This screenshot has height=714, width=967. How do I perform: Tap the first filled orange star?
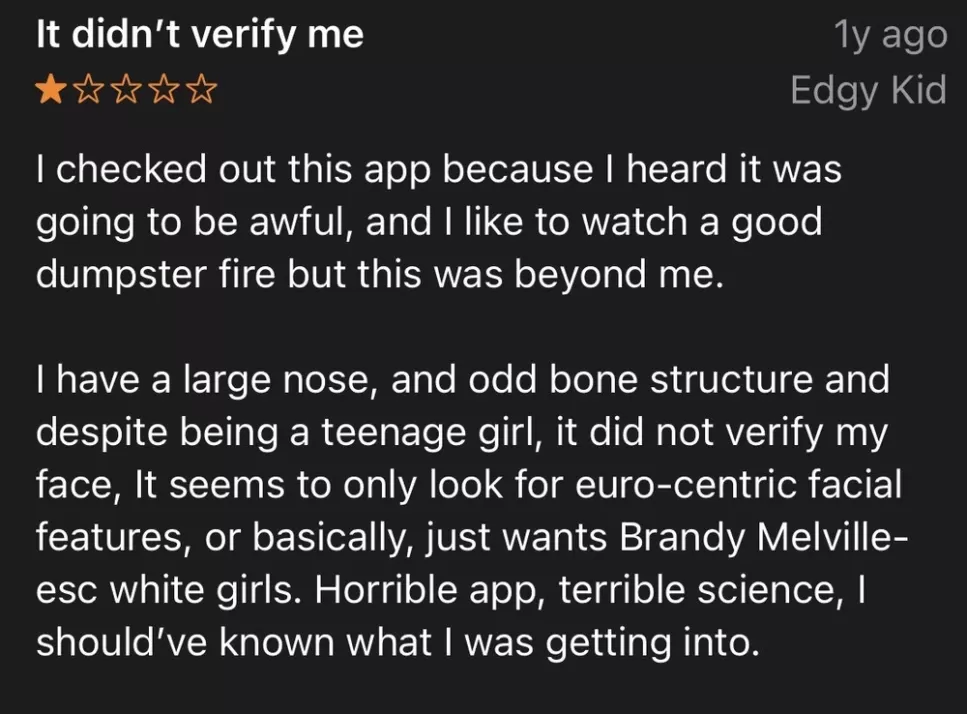(x=48, y=93)
